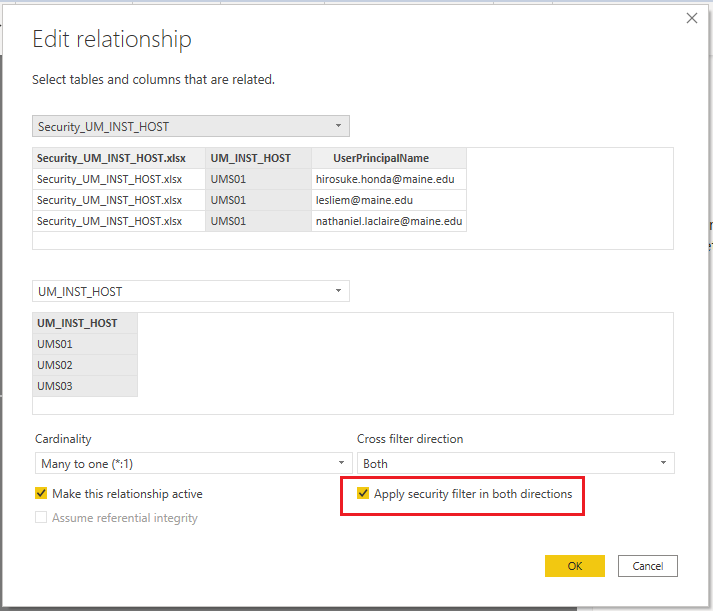
Task: Uncheck Apply security filter in both directions
Action: click(363, 493)
